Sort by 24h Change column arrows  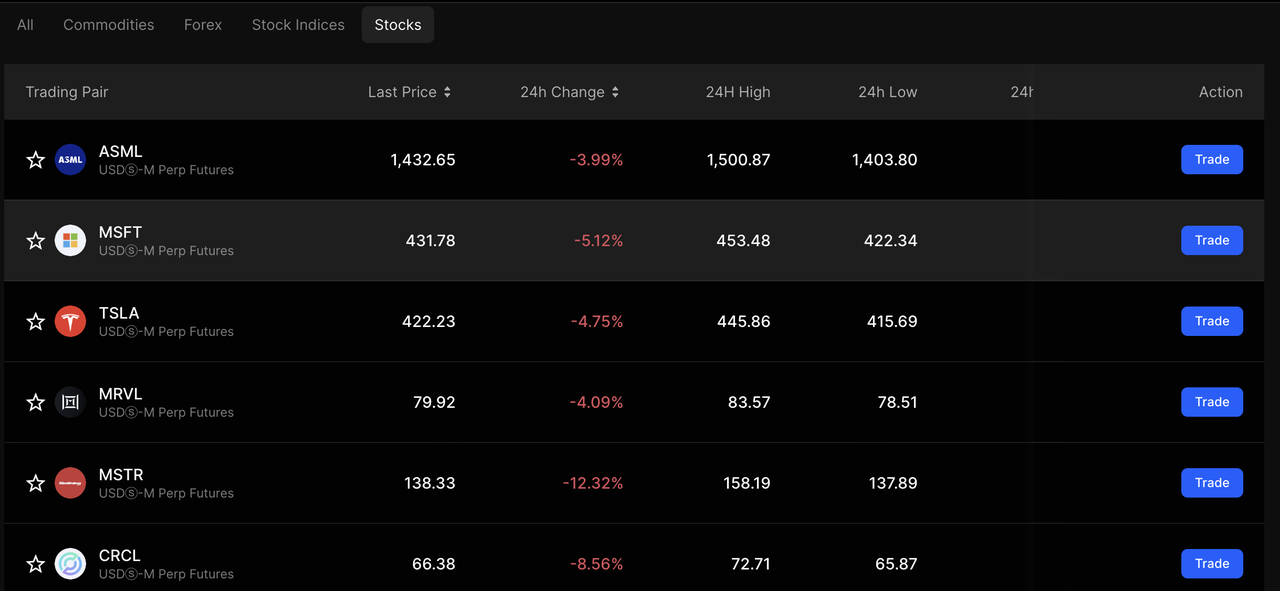[x=615, y=92]
